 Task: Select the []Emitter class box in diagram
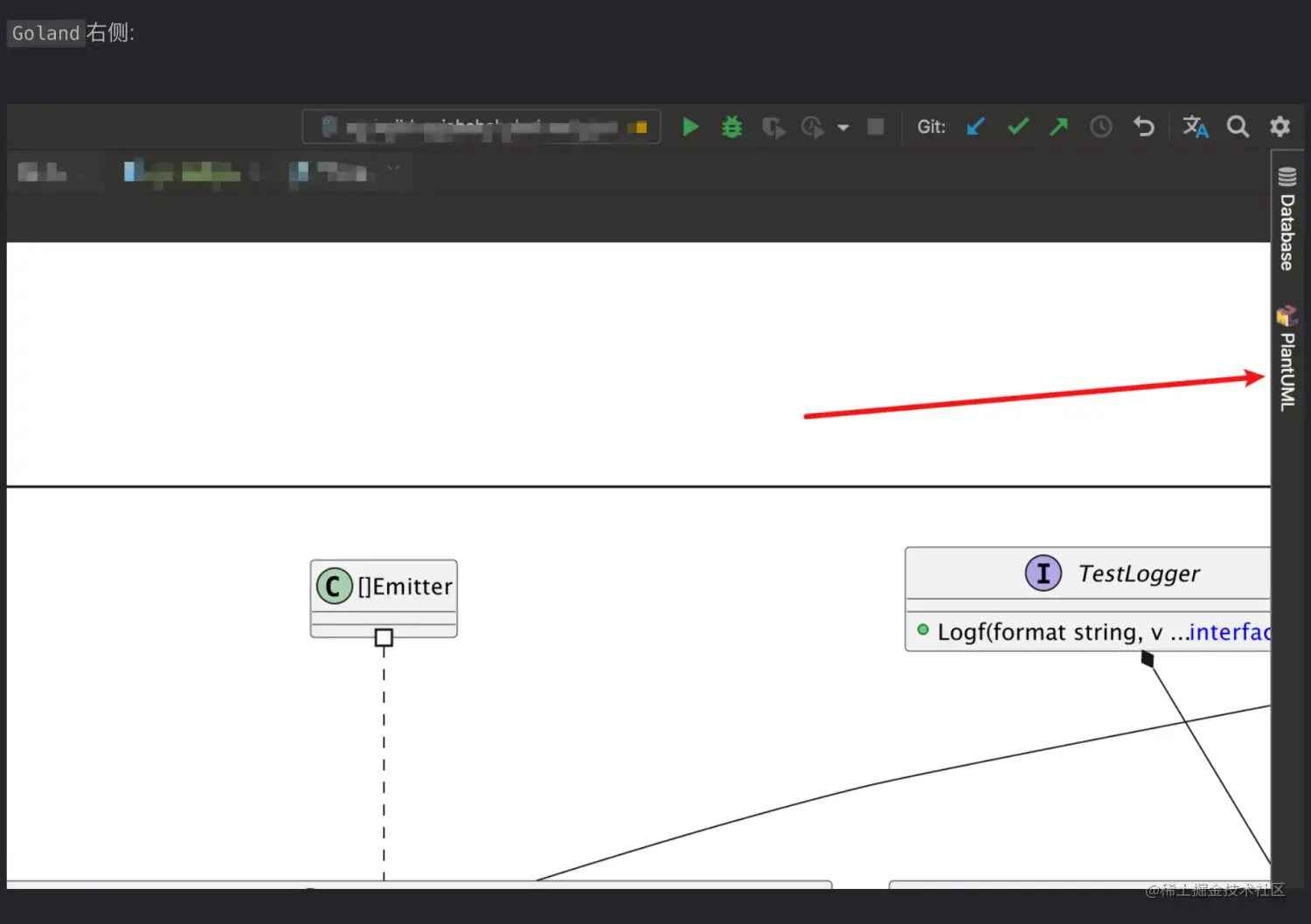(x=384, y=599)
